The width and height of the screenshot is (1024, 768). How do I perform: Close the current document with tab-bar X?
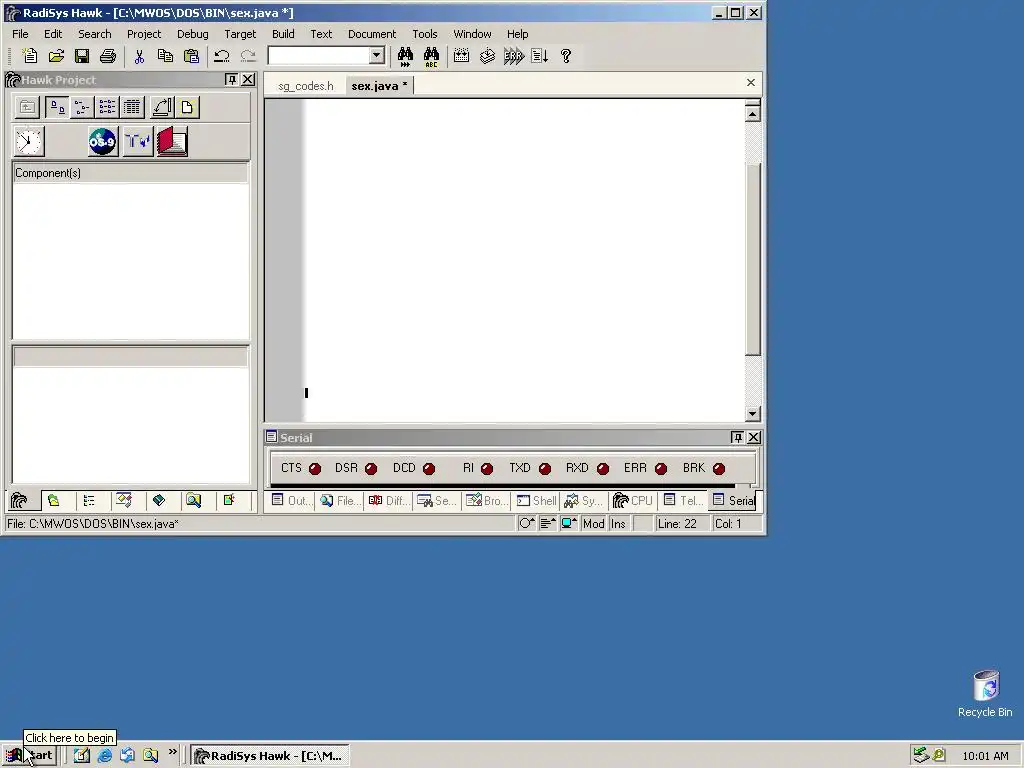click(751, 82)
